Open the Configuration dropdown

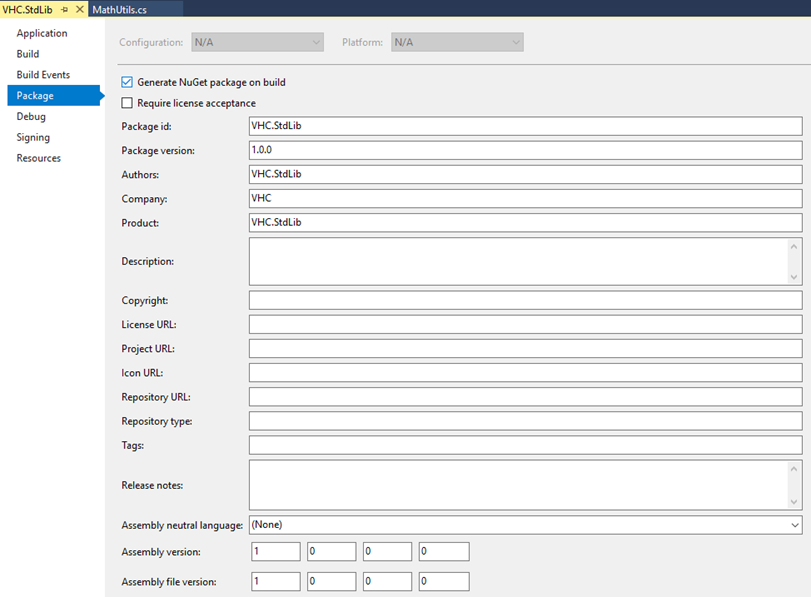(258, 42)
